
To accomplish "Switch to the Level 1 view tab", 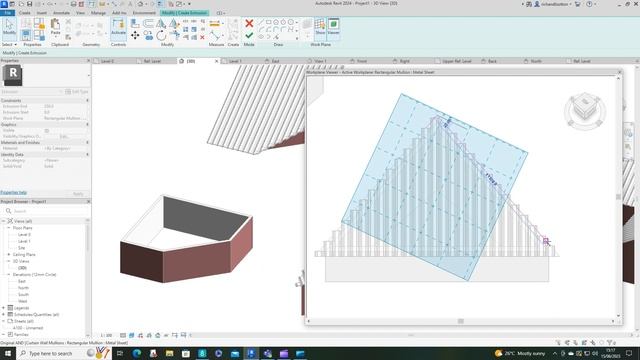I will tap(235, 61).
